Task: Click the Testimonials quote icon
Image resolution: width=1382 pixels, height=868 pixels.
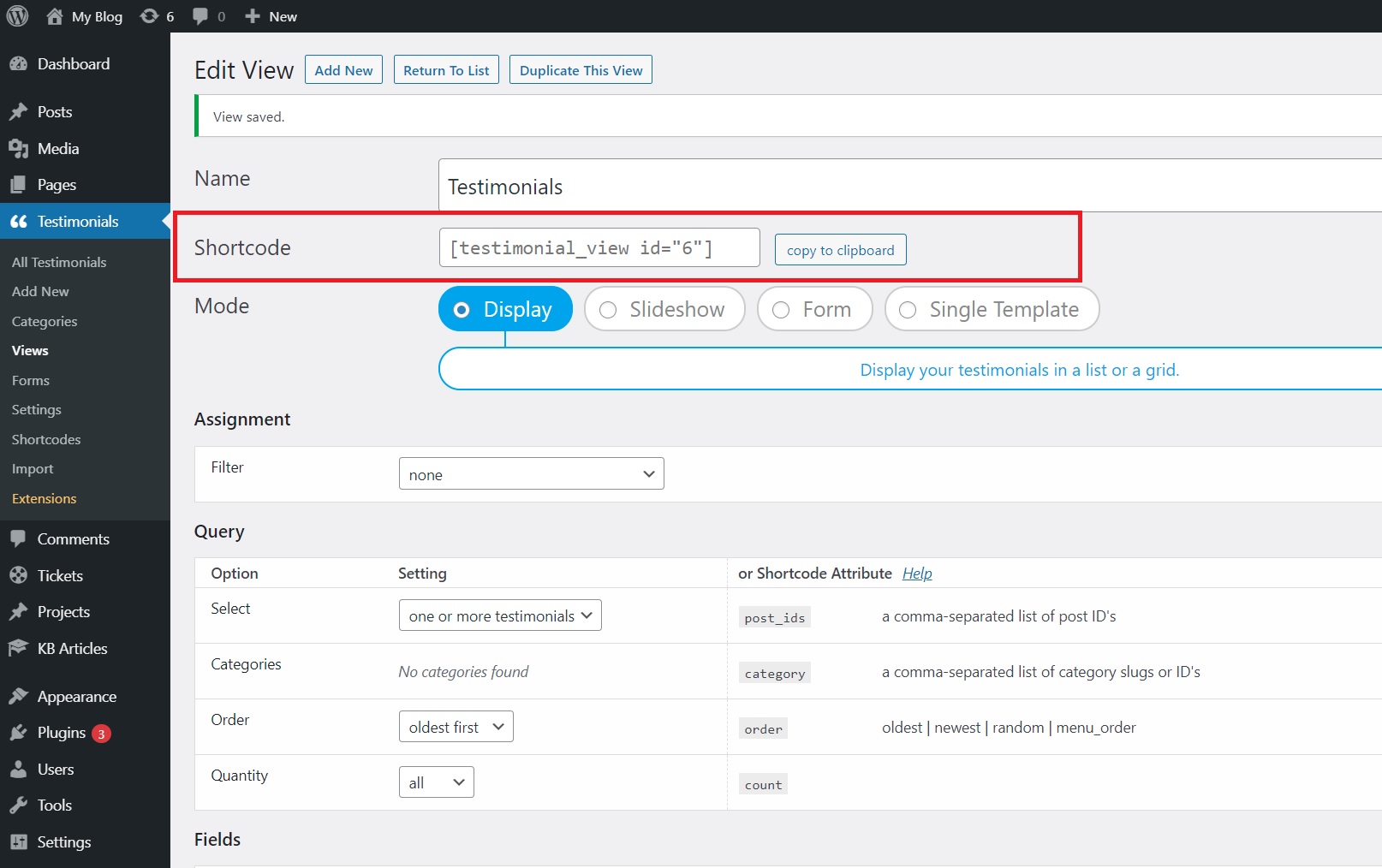Action: pos(18,222)
